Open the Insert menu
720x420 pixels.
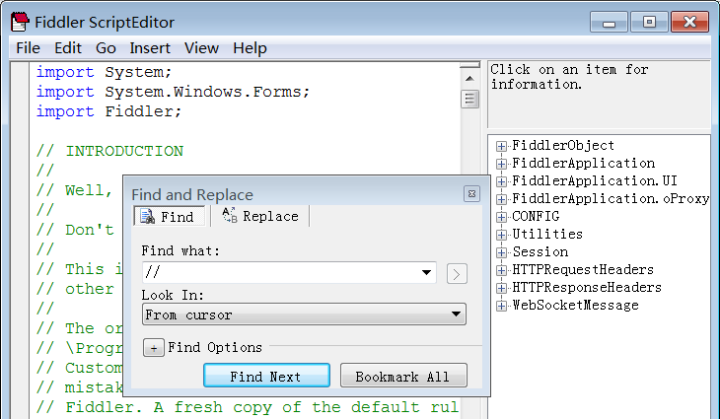150,48
